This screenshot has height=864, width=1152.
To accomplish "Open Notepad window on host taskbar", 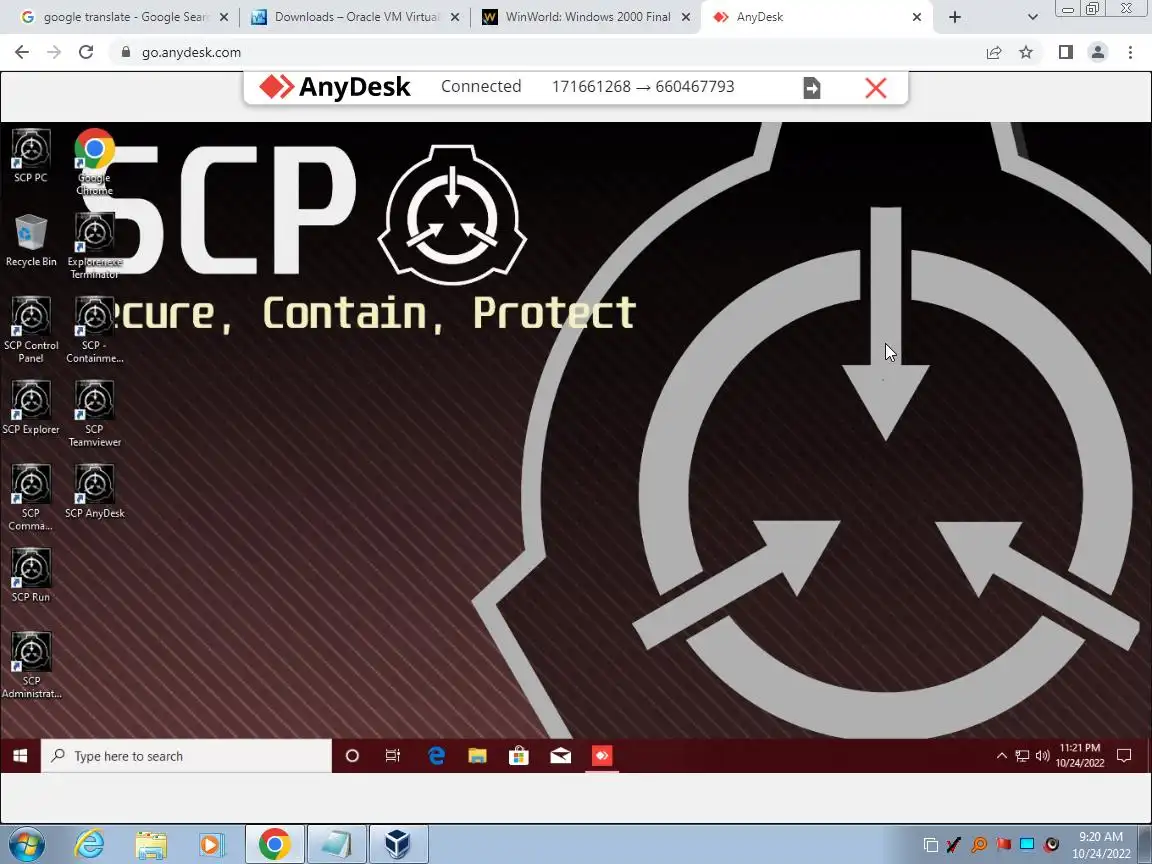I will [x=336, y=845].
